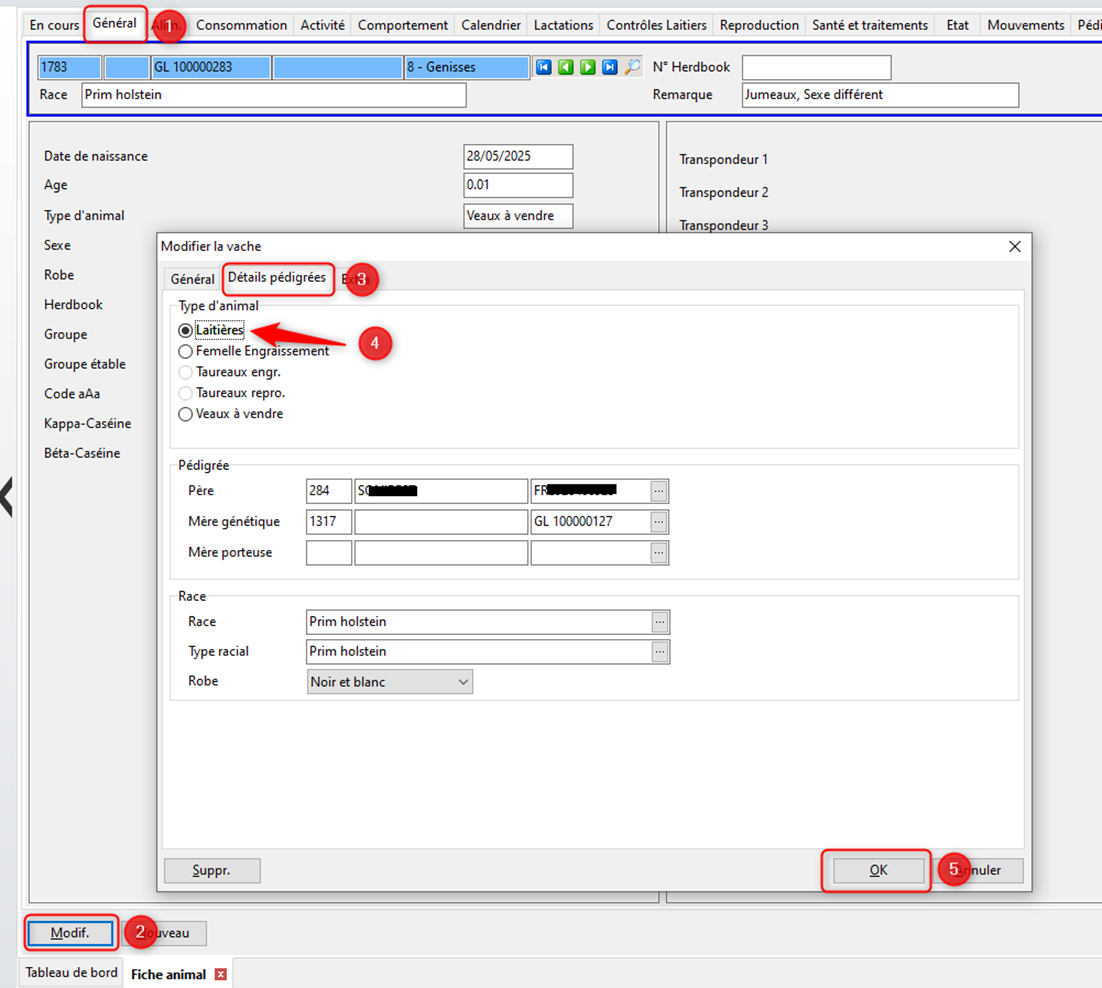Close the Fiche animal tab
The height and width of the screenshot is (988, 1102).
[x=221, y=974]
